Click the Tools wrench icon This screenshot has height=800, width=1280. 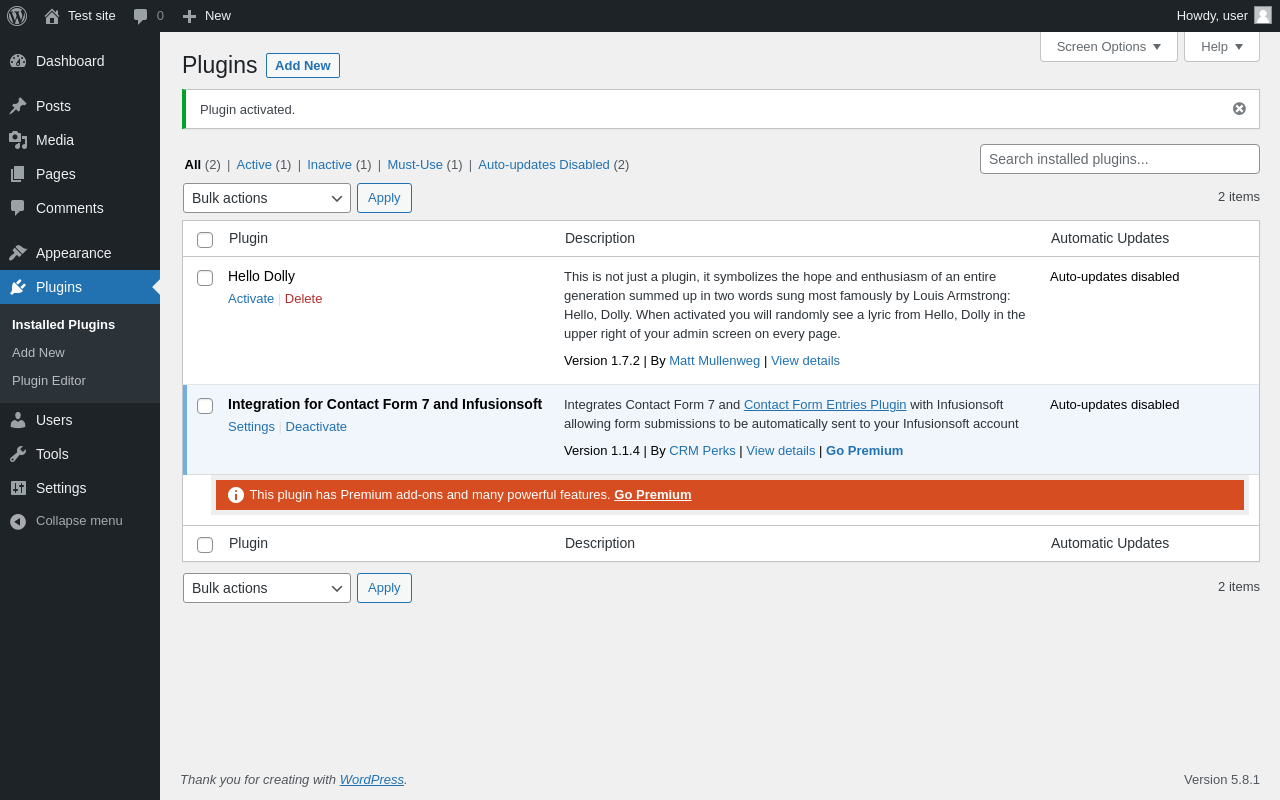[18, 454]
